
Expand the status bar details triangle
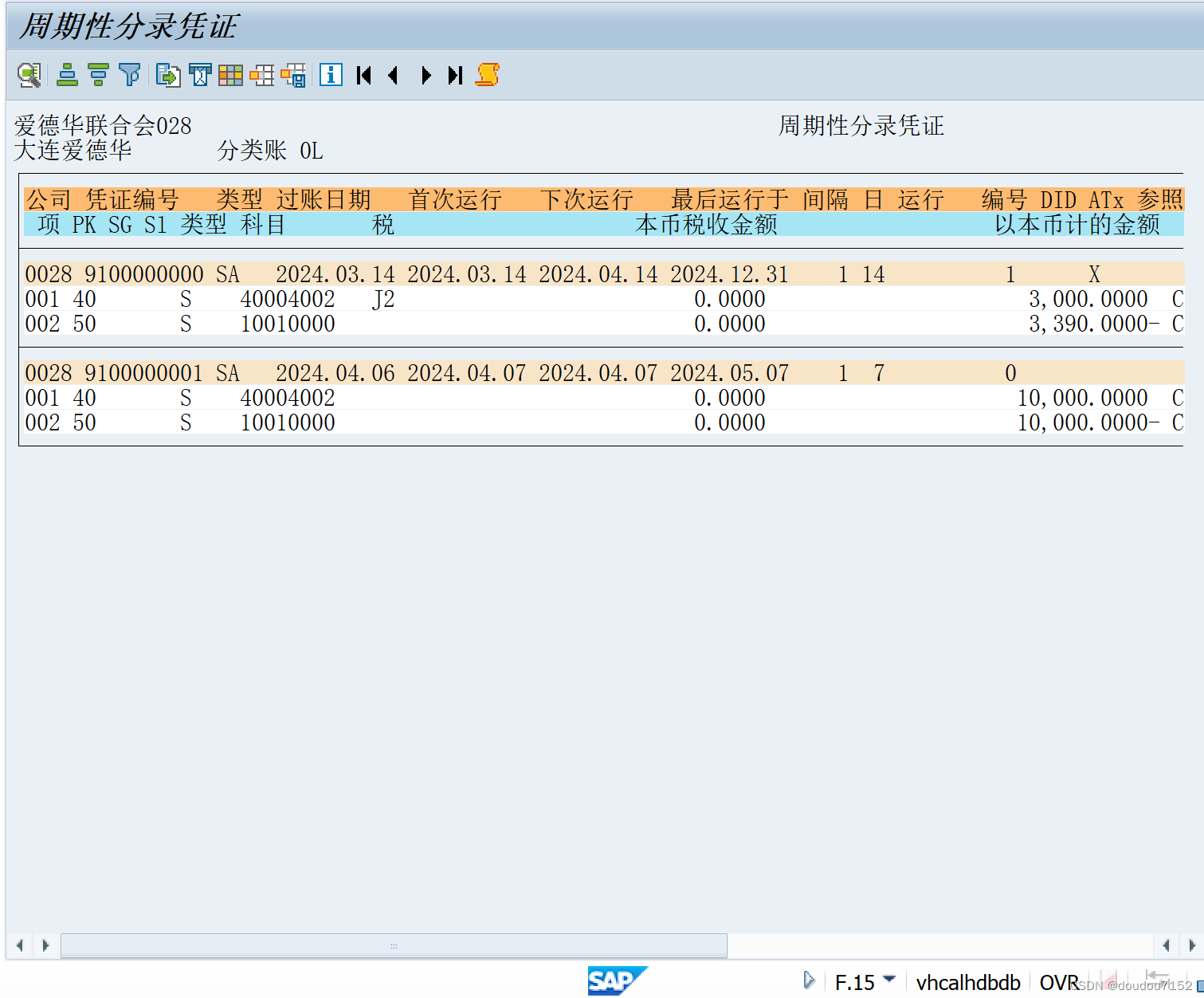click(x=810, y=980)
